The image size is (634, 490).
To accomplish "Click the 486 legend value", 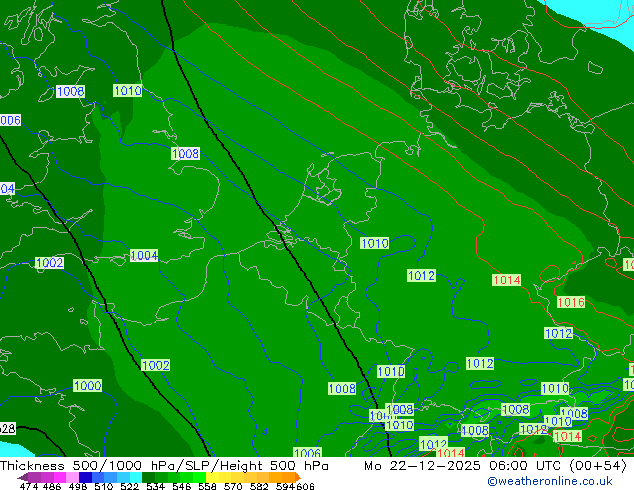I will [x=52, y=486].
